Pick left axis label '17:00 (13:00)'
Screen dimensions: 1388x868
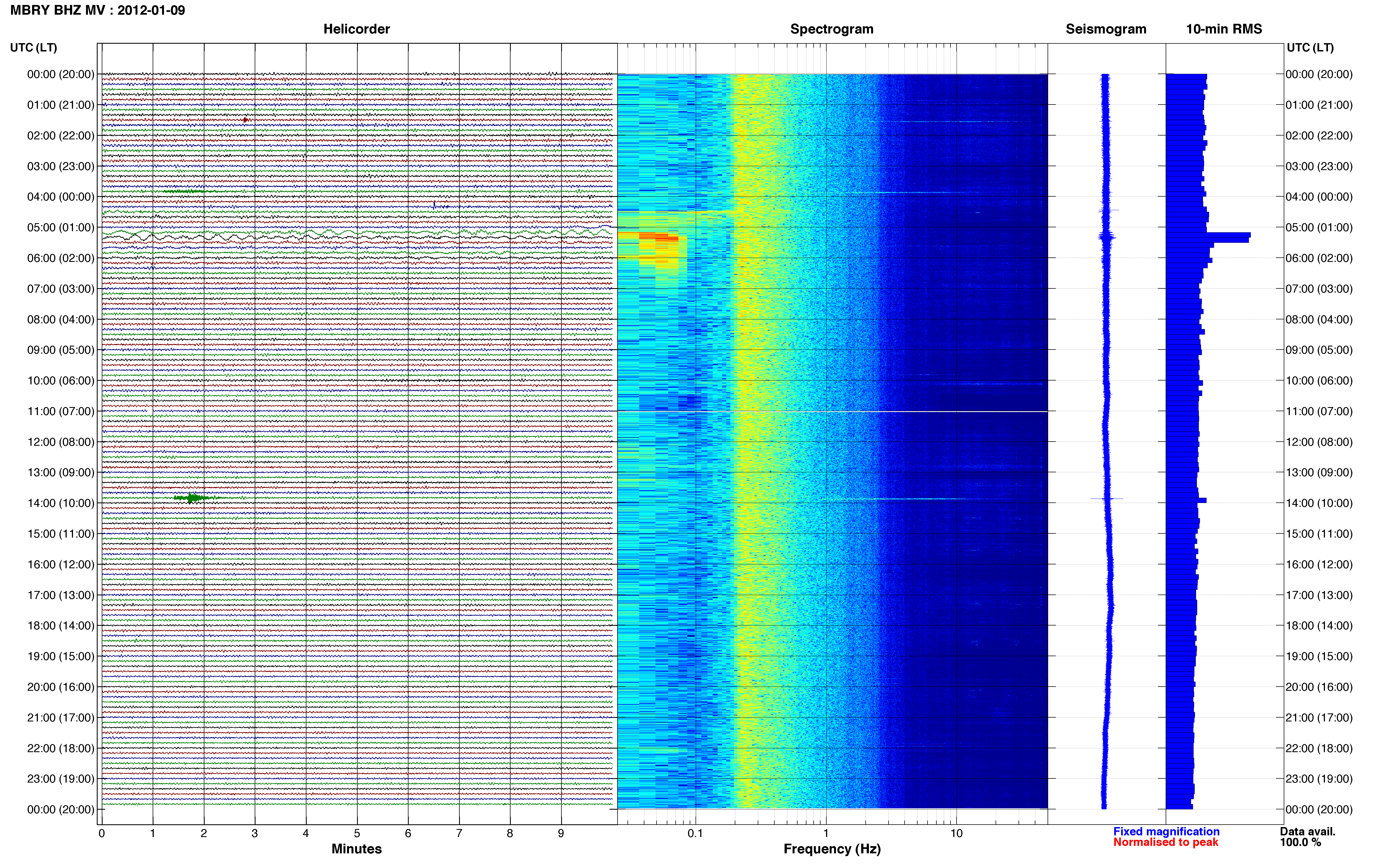coord(61,595)
